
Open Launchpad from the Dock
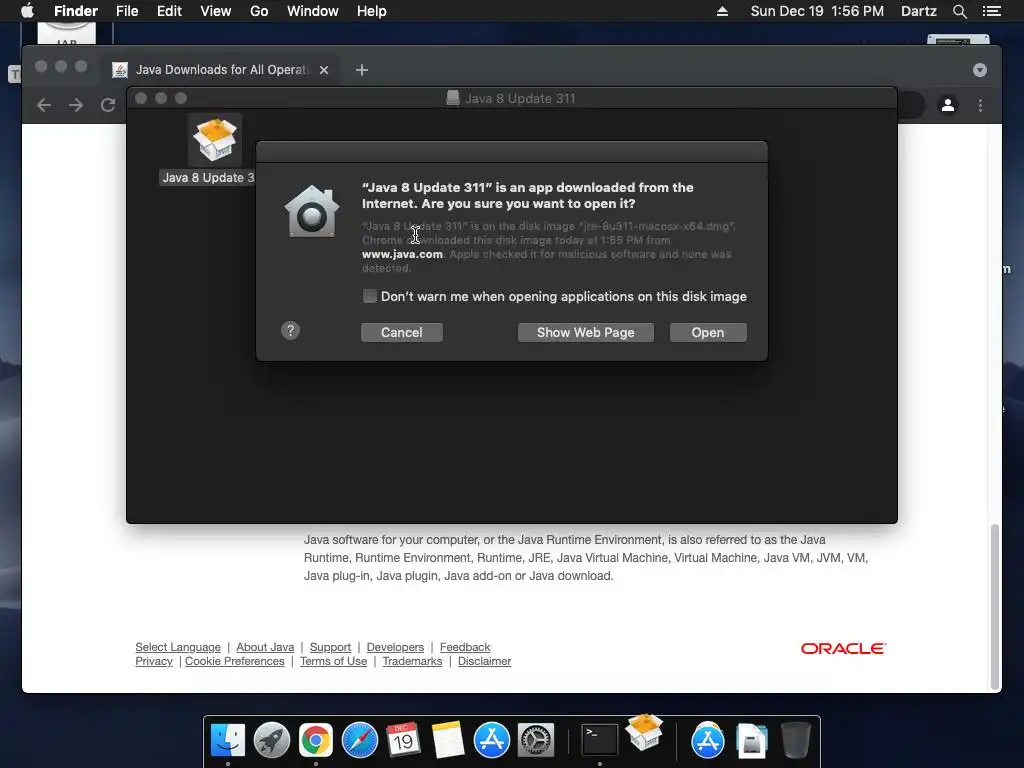point(272,741)
